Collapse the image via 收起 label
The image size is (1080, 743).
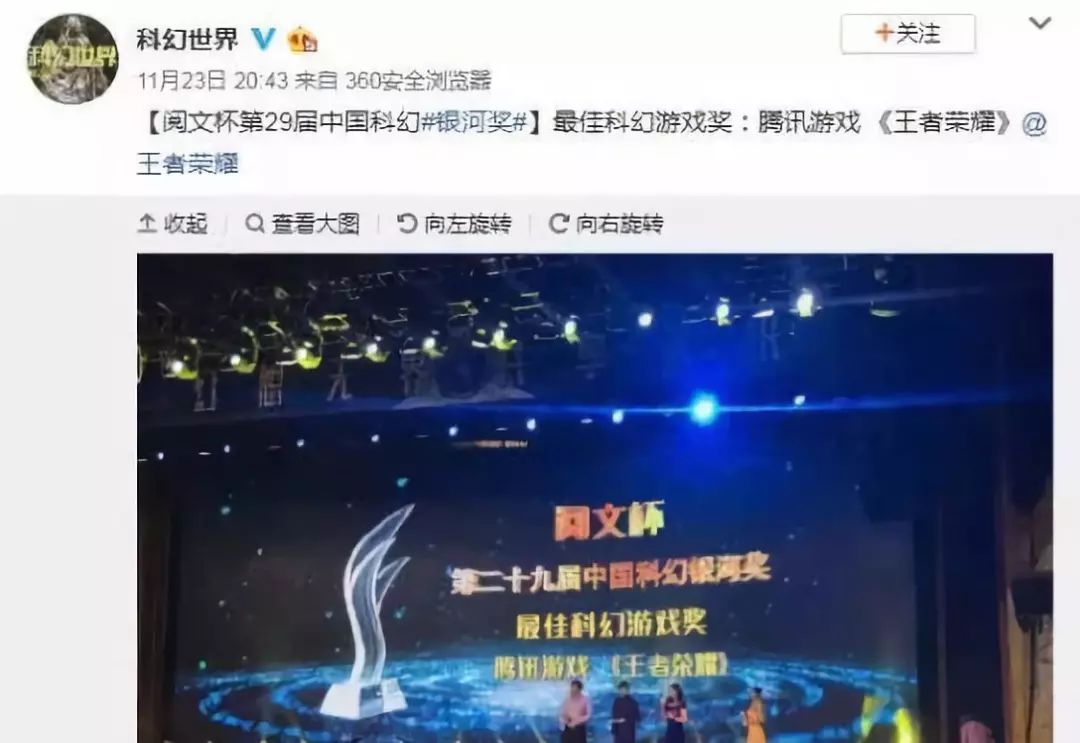186,224
